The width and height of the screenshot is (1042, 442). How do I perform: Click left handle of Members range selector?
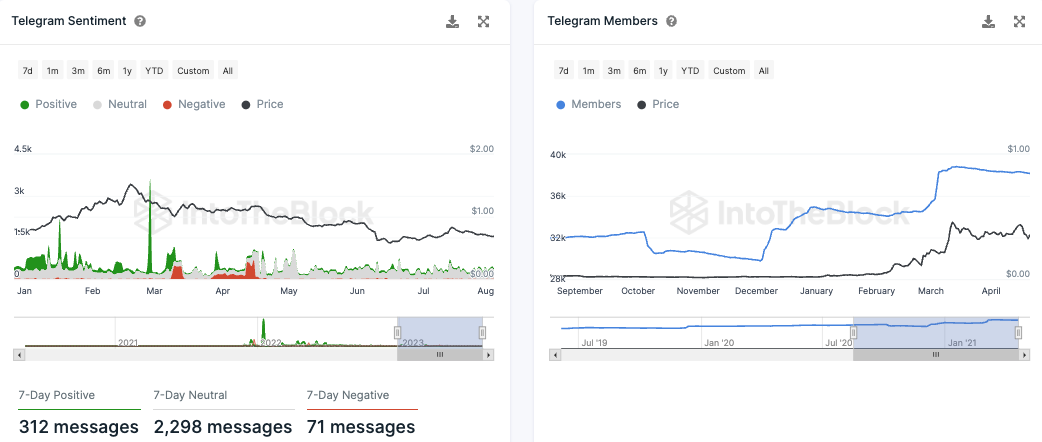854,332
